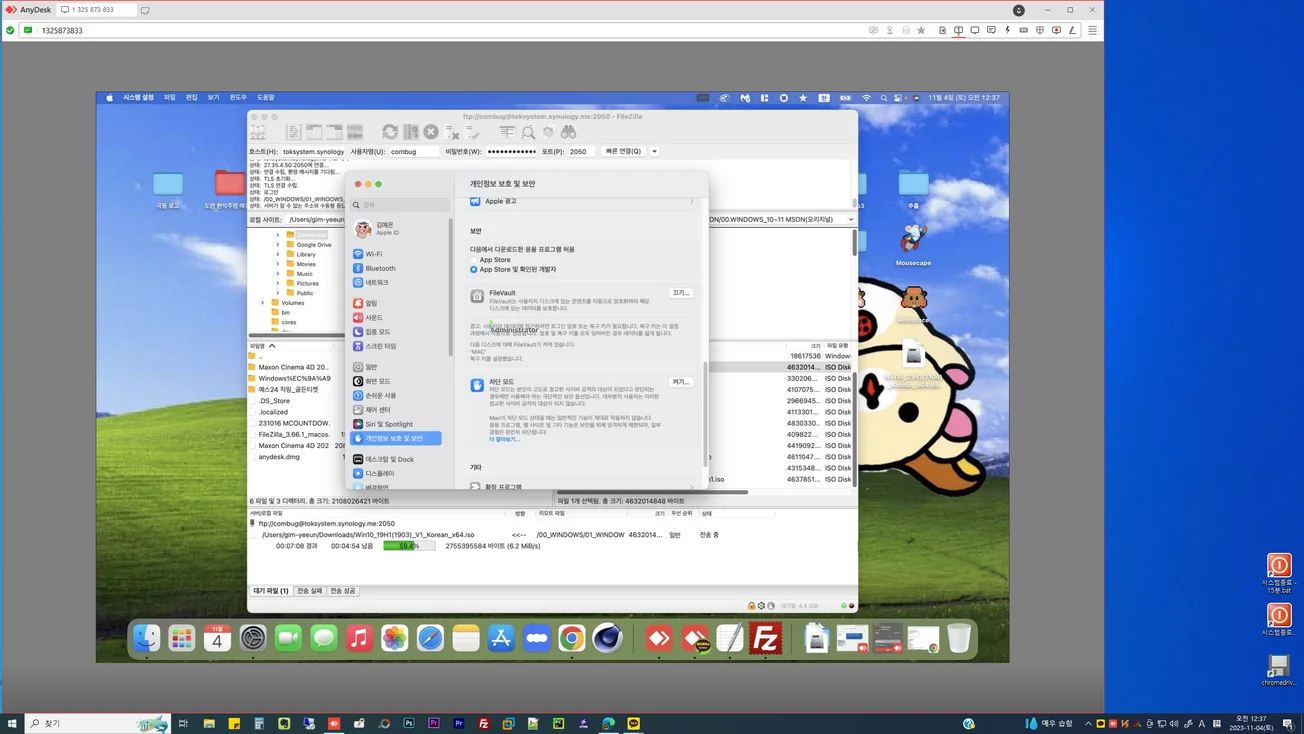Select App Store radio option
Screen dimensions: 1304x734
(x=474, y=260)
